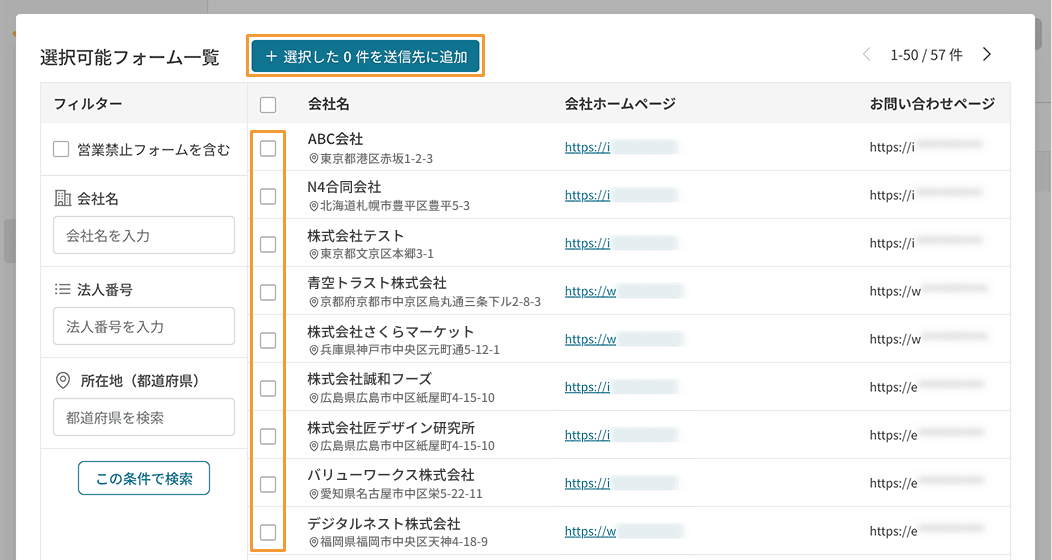Open the 都道府県を検索 prefecture field
The width and height of the screenshot is (1052, 560).
(x=144, y=417)
